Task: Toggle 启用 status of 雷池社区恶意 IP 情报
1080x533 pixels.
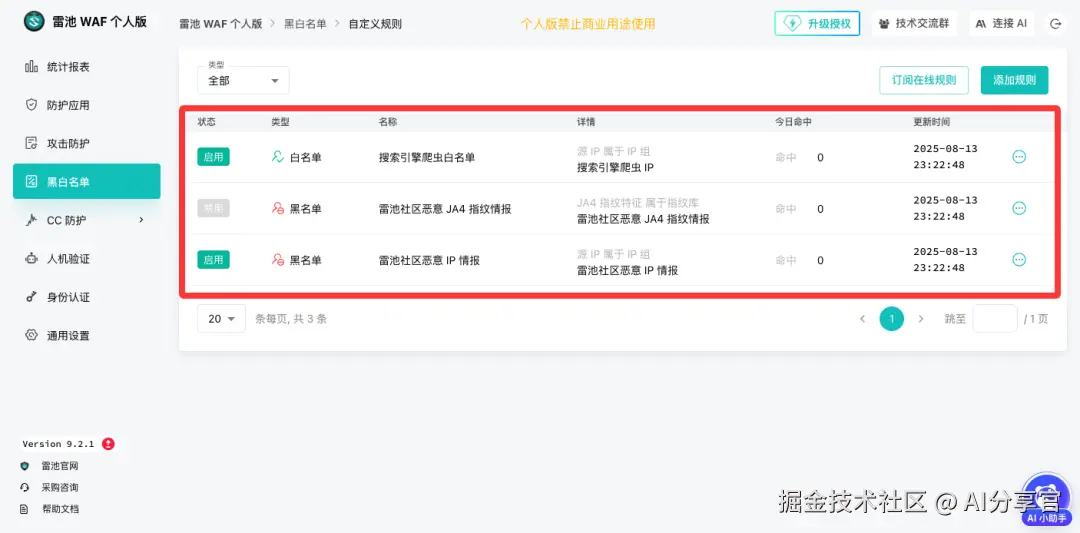Action: point(214,260)
